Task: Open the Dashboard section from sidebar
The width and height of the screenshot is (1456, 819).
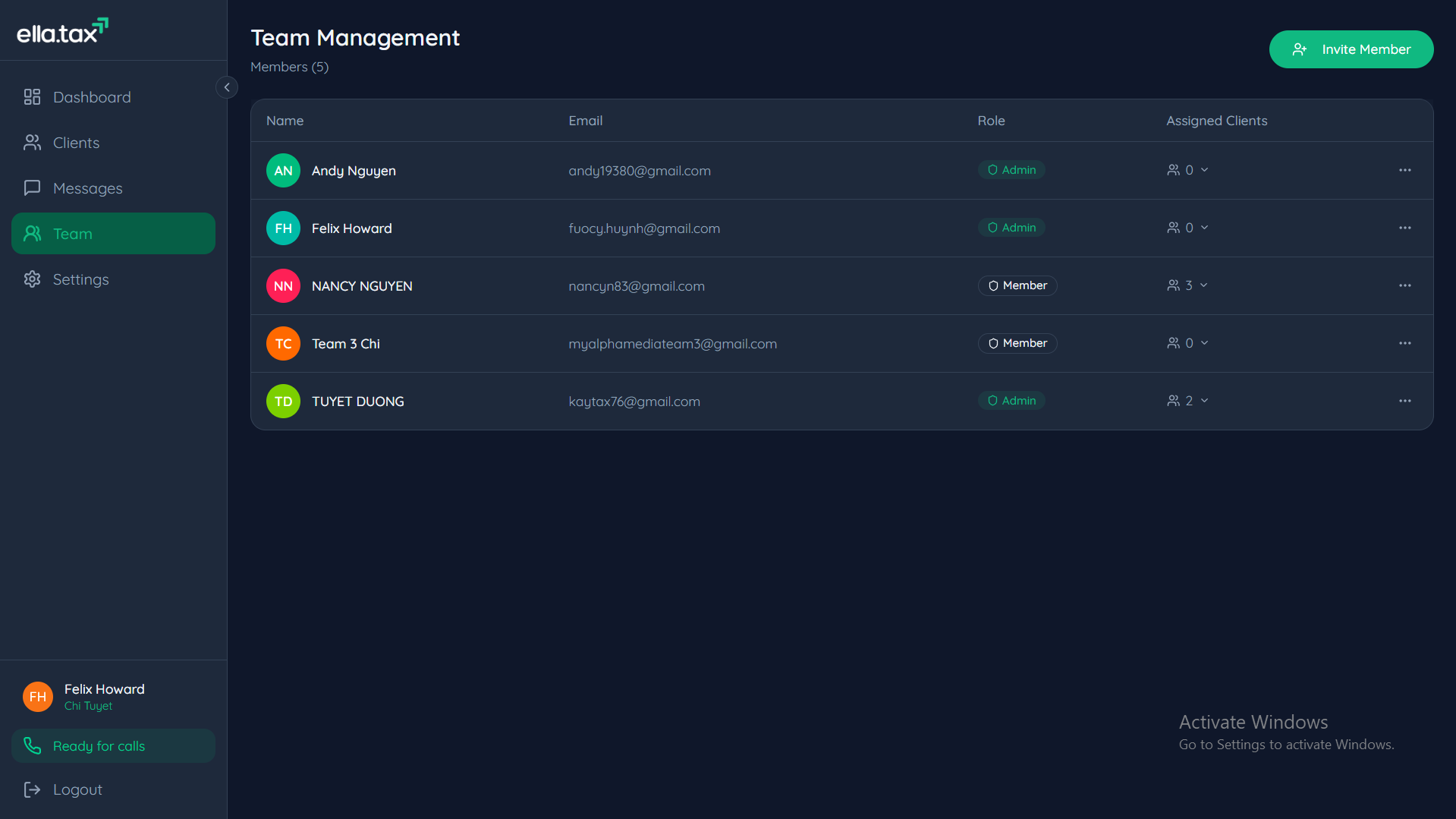Action: click(31, 96)
